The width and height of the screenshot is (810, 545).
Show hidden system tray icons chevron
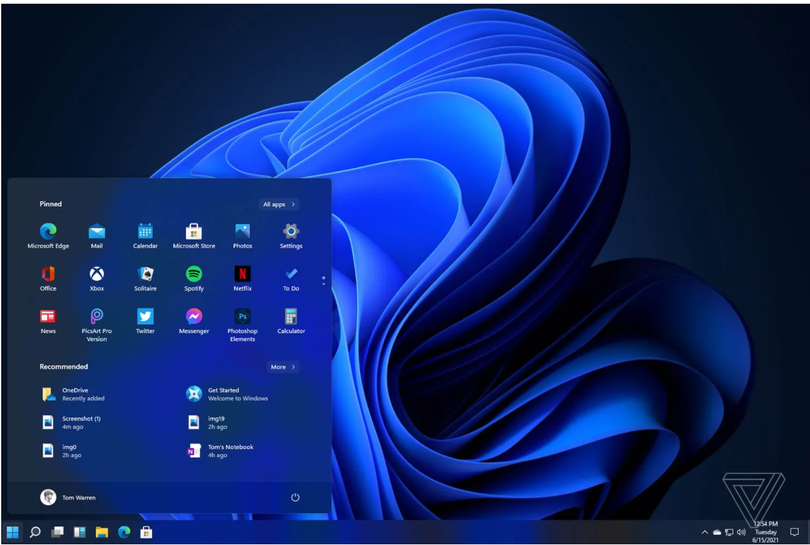tap(704, 532)
